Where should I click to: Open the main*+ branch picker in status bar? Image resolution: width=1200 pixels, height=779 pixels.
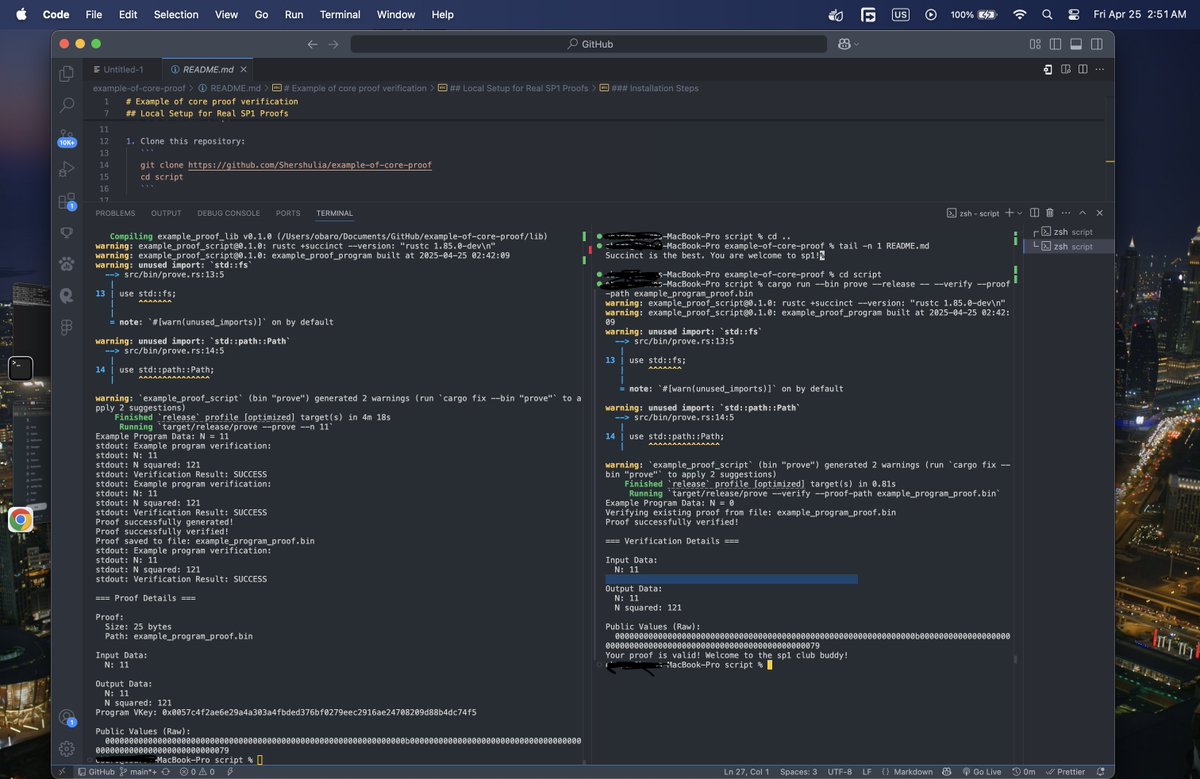(x=138, y=772)
